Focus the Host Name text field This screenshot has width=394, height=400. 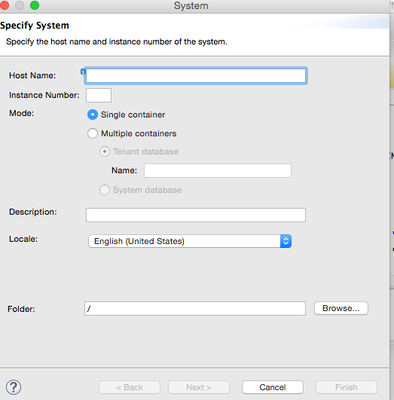point(196,76)
